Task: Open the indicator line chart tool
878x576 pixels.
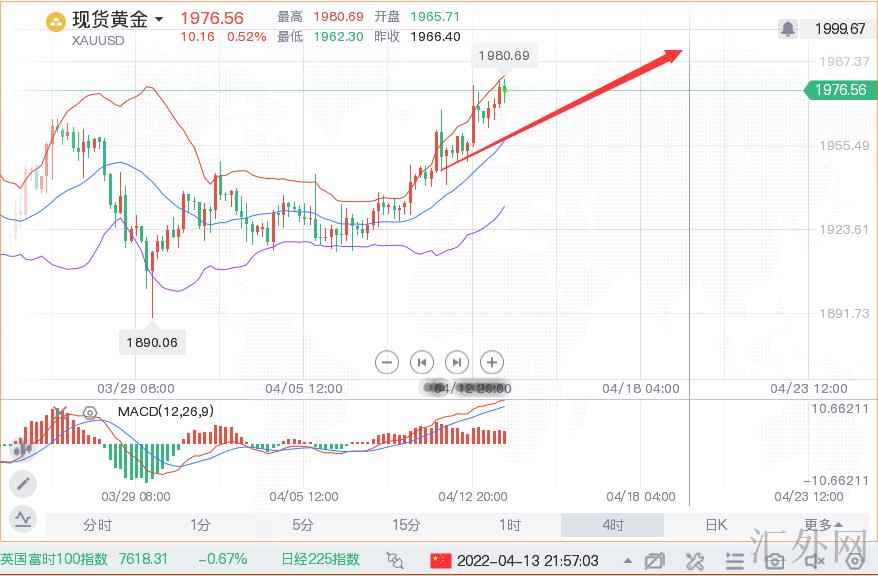Action: click(23, 519)
